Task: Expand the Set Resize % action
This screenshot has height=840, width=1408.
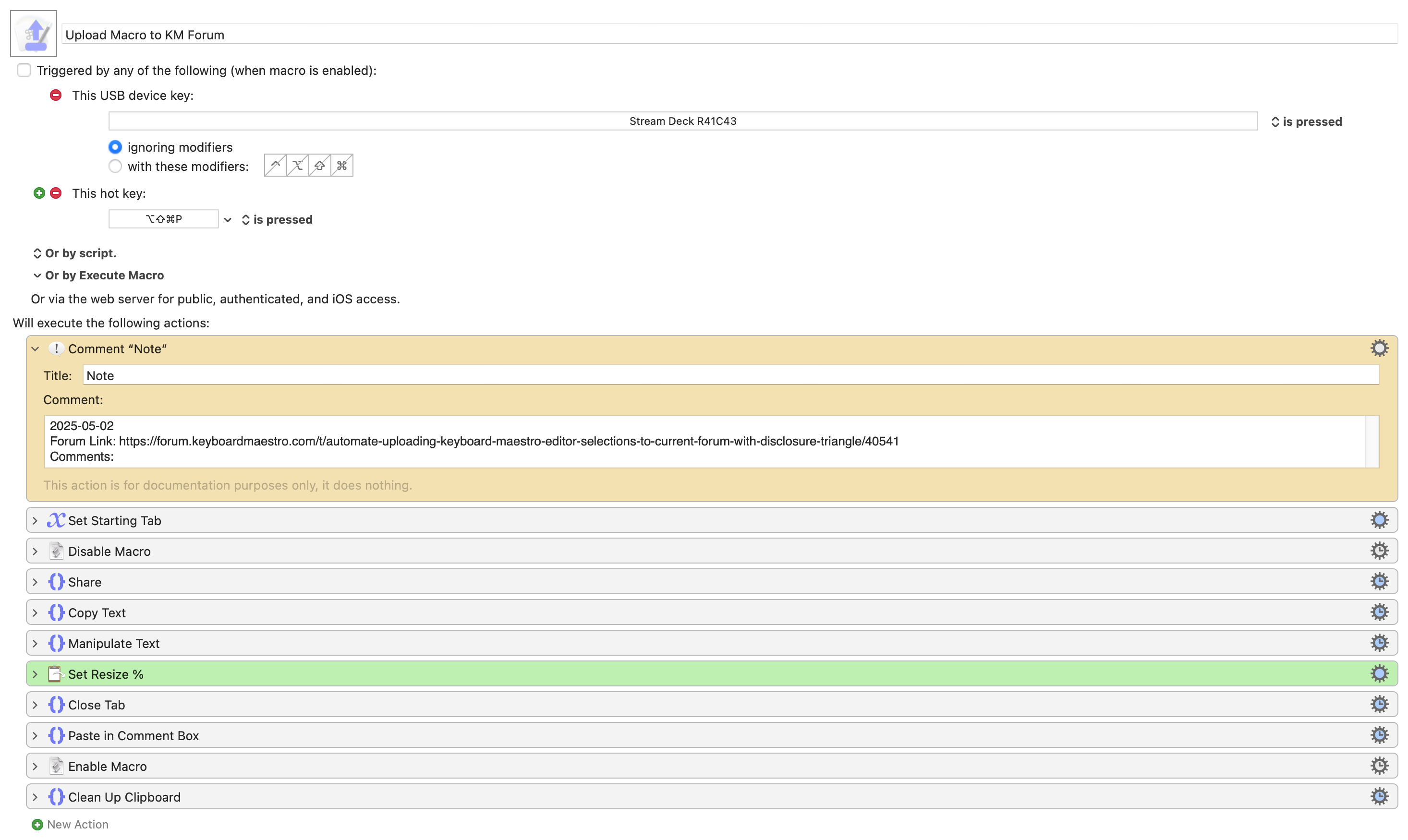Action: point(35,673)
